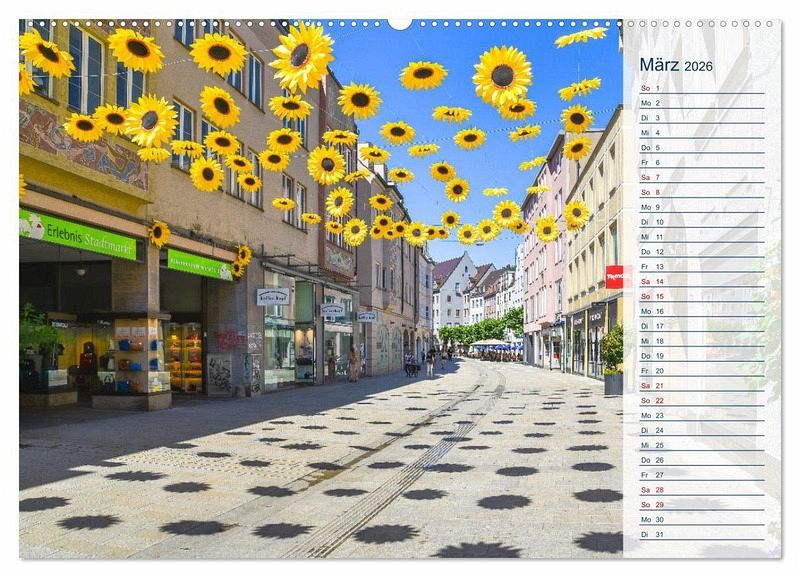Screen dimensions: 800x577
Task: Select the calendar row "So 1"
Action: point(702,88)
